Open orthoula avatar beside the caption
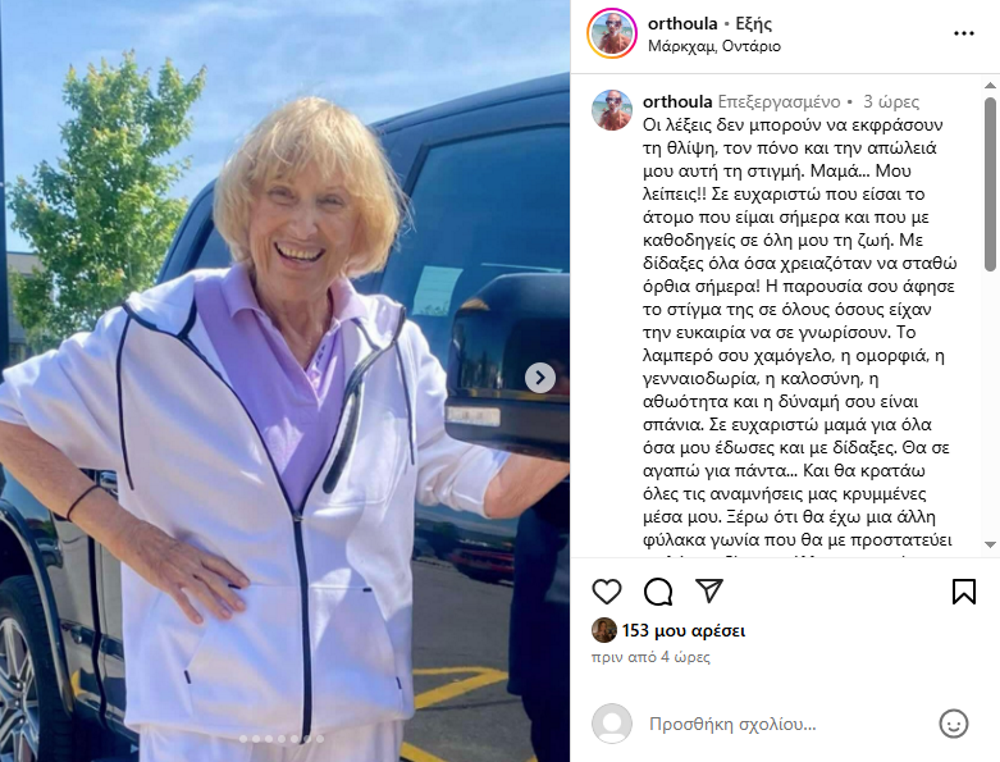Screen dimensions: 1000x762 coord(612,110)
